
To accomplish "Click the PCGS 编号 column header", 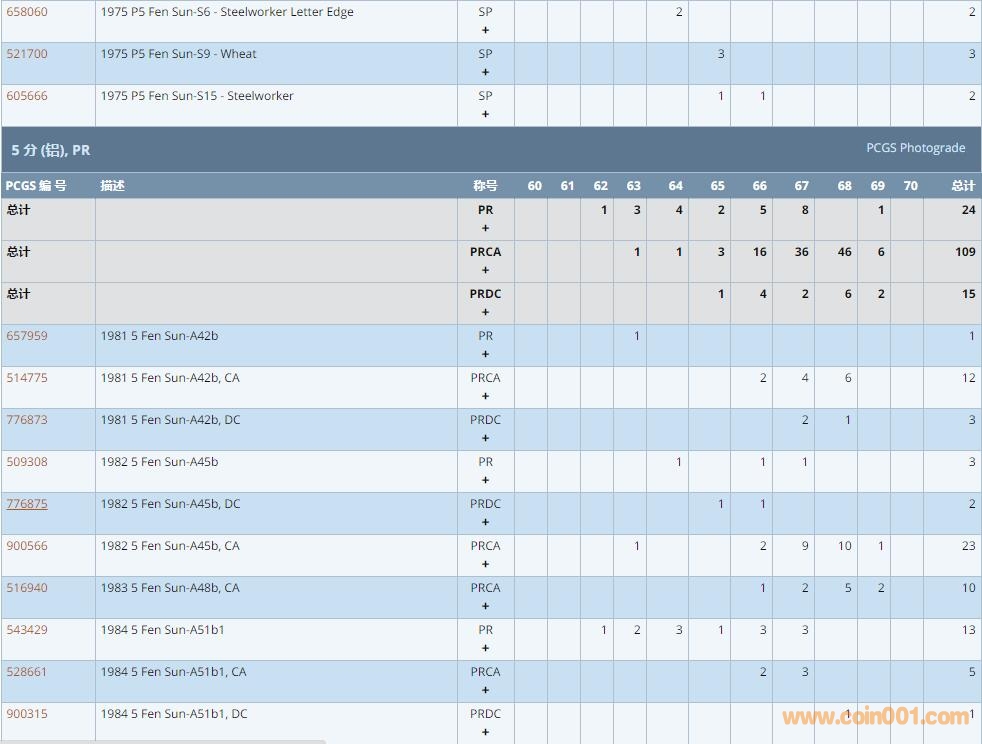I will click(36, 186).
